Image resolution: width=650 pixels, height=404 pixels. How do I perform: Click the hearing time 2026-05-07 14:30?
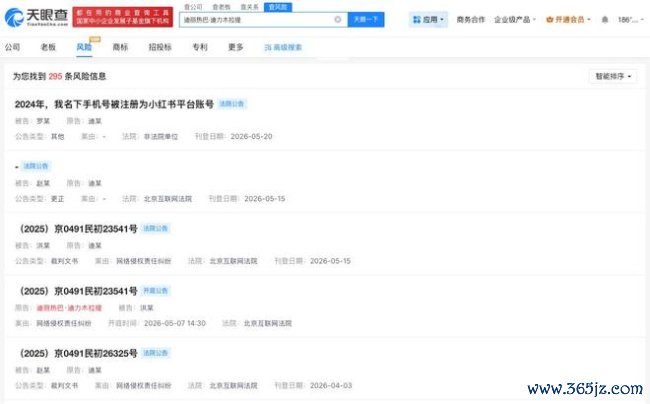click(175, 323)
